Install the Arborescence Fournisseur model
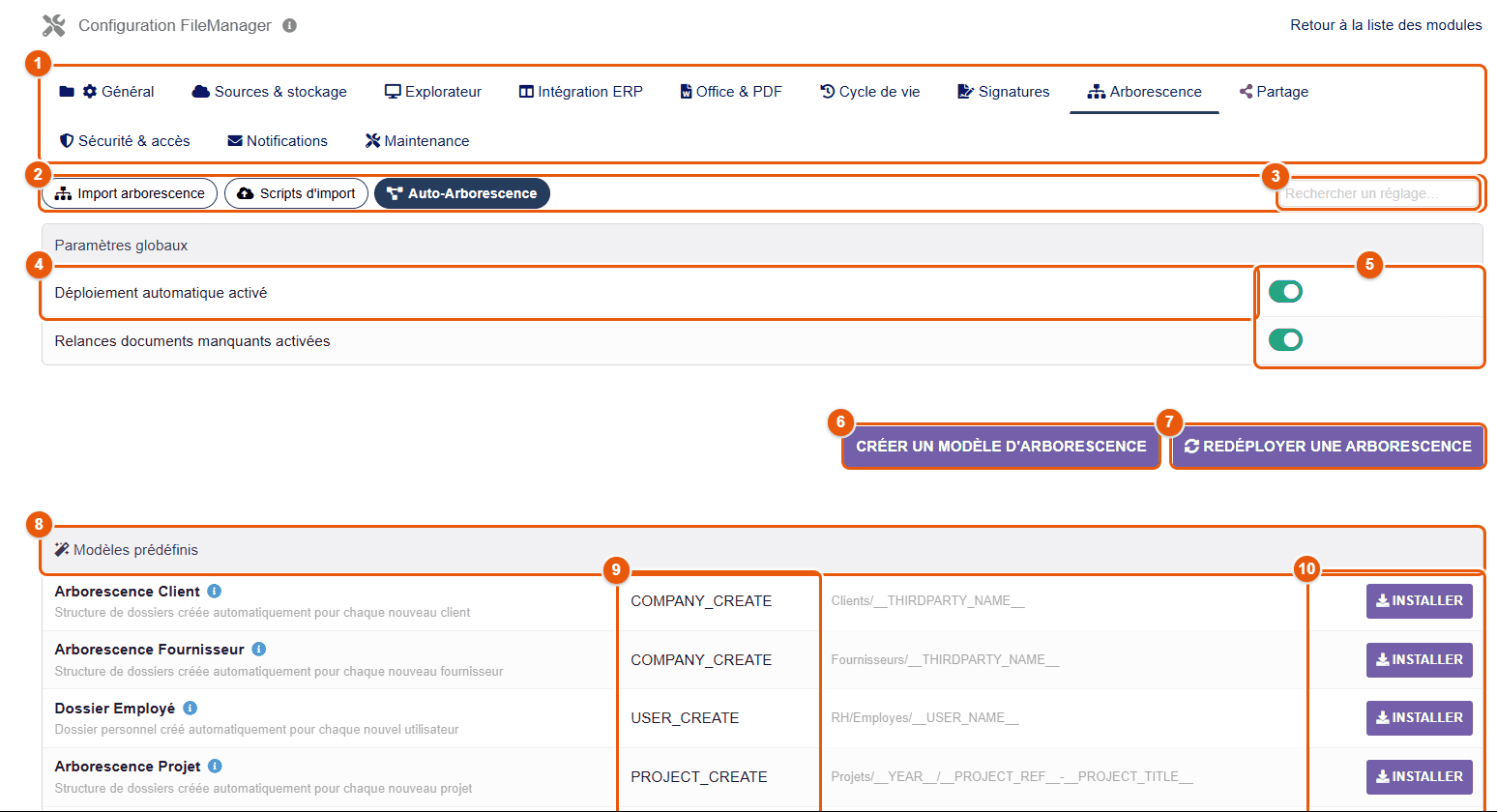This screenshot has height=812, width=1497. [x=1419, y=660]
